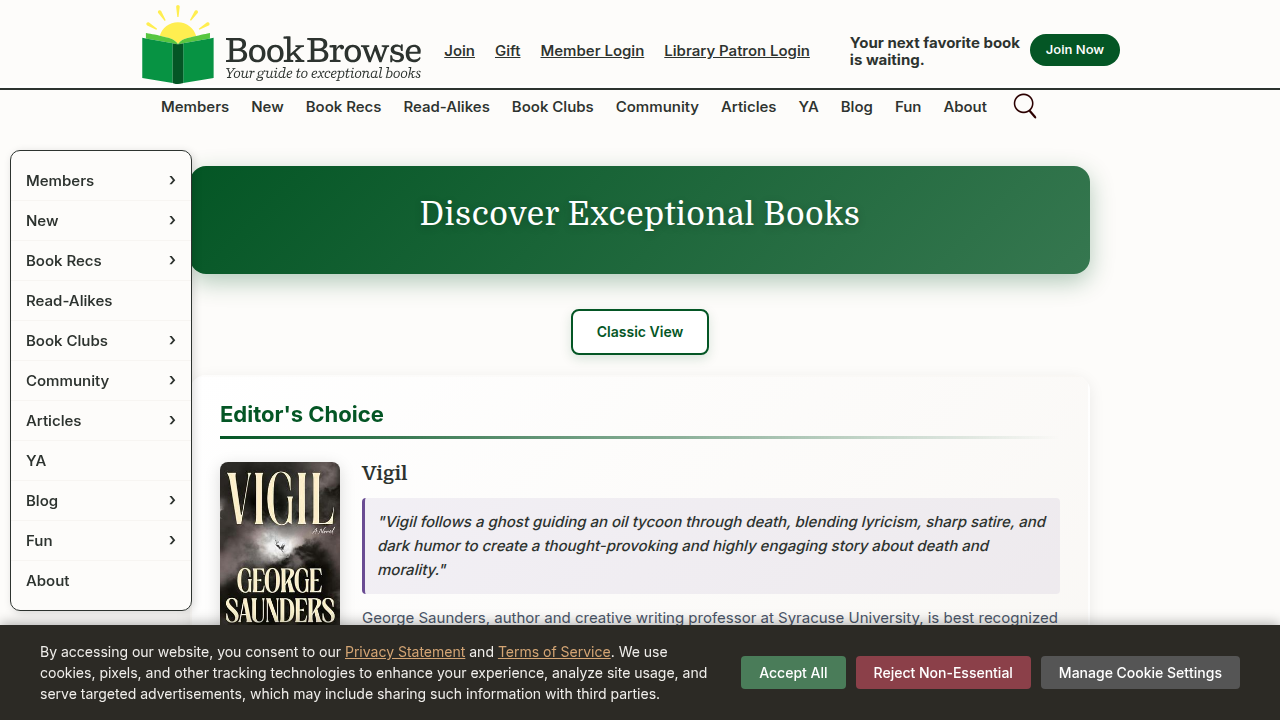Select About in the sidebar

pos(101,580)
